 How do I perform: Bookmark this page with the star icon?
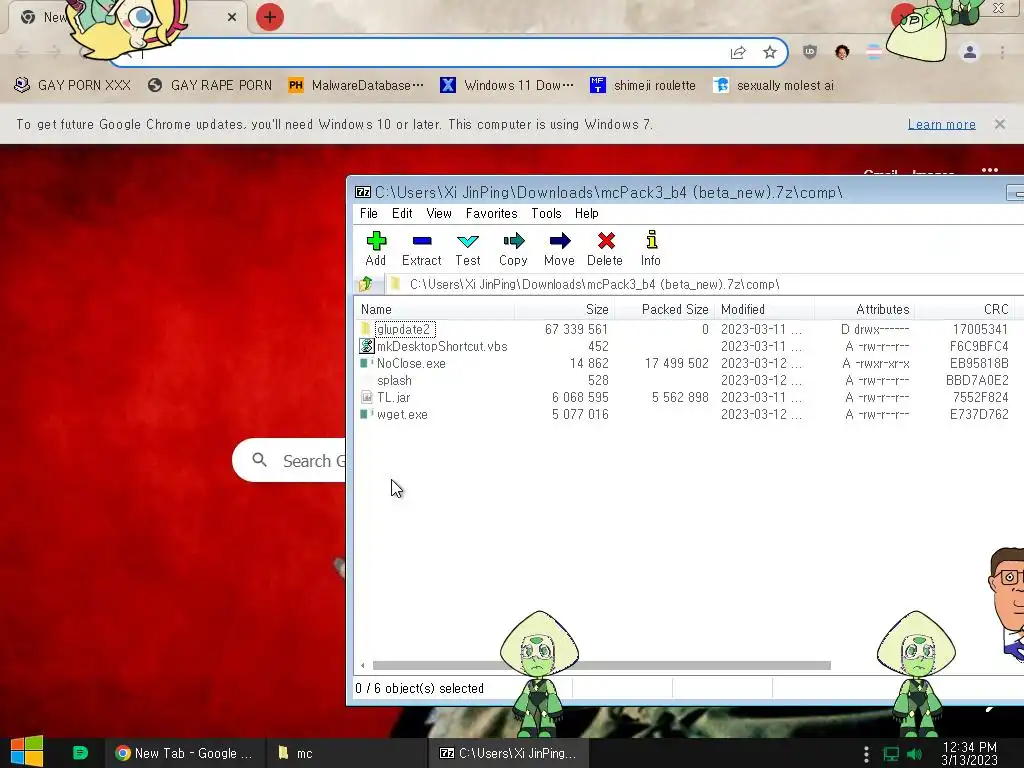(x=770, y=53)
